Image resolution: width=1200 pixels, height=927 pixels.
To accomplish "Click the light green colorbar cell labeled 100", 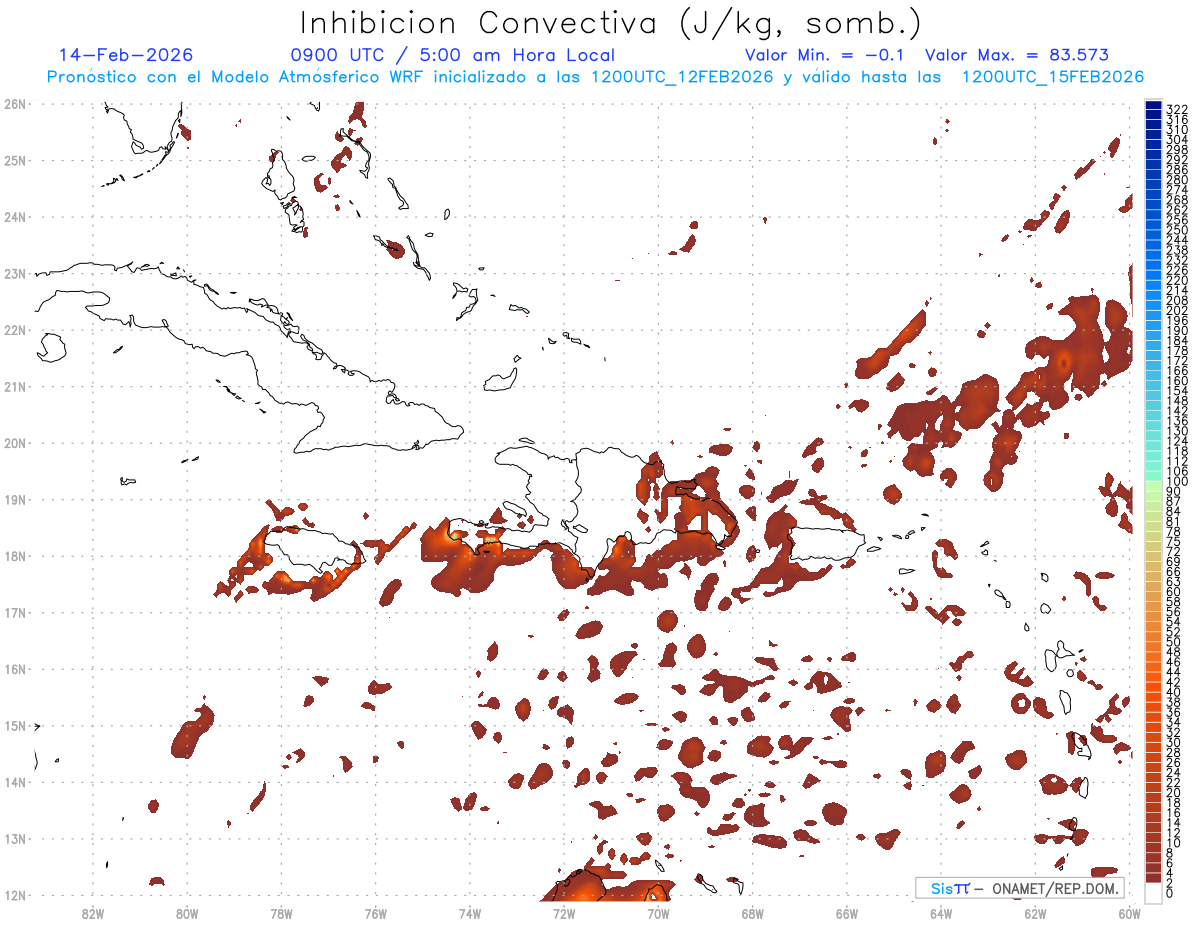I will point(1153,485).
